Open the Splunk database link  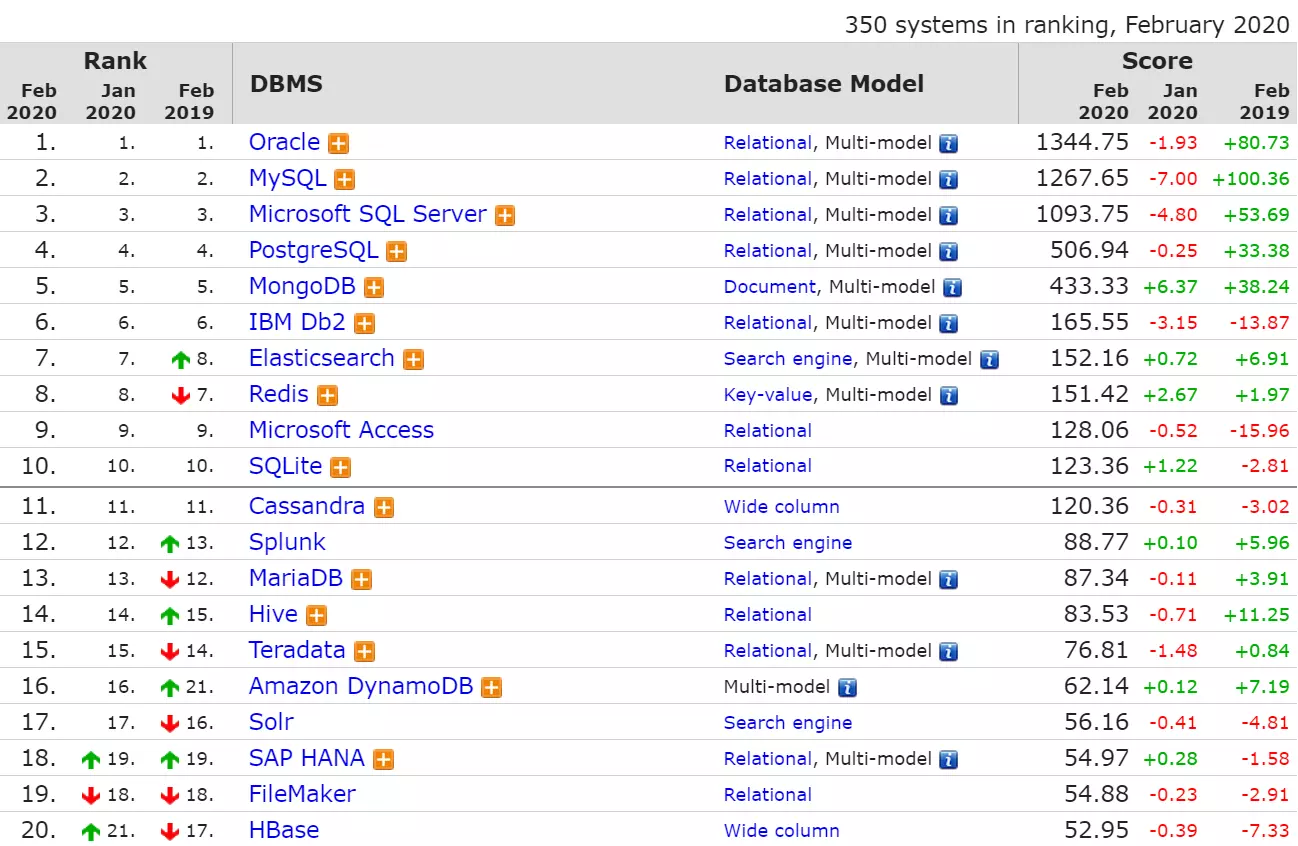pyautogui.click(x=287, y=543)
